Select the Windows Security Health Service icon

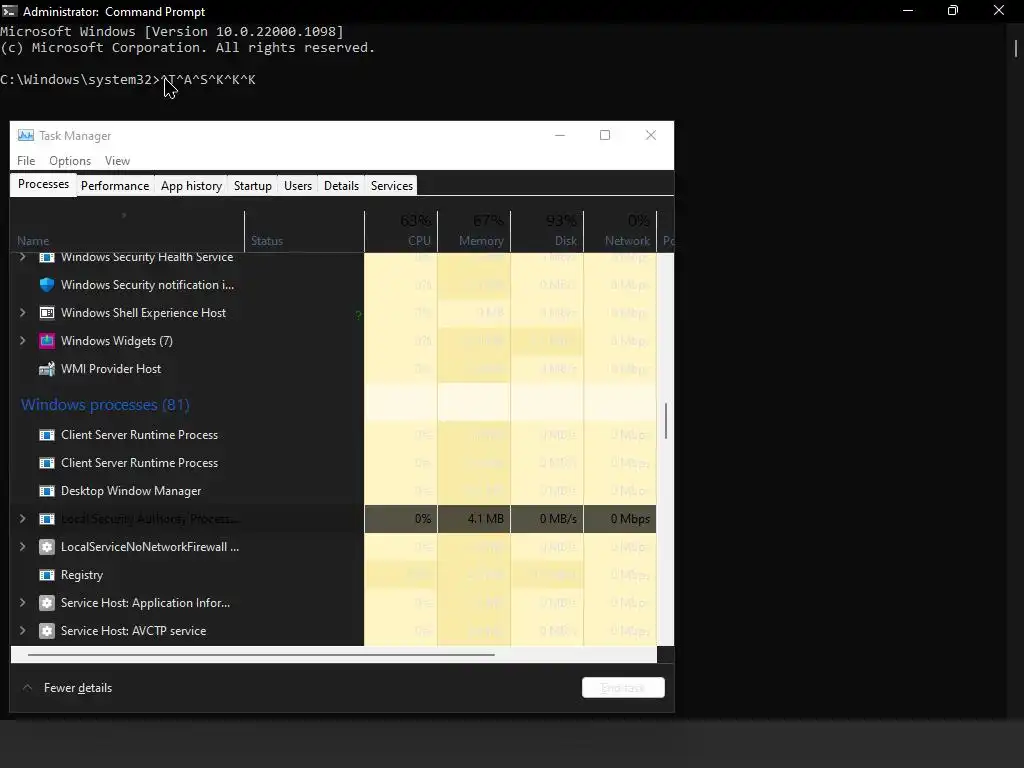tap(46, 257)
